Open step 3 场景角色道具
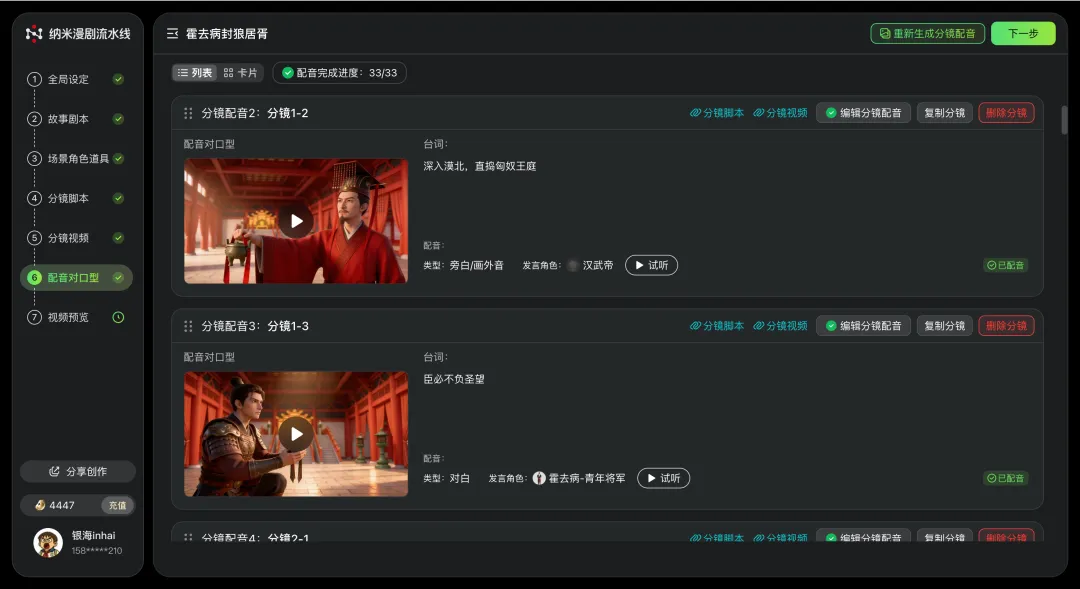The image size is (1080, 589). (76, 158)
